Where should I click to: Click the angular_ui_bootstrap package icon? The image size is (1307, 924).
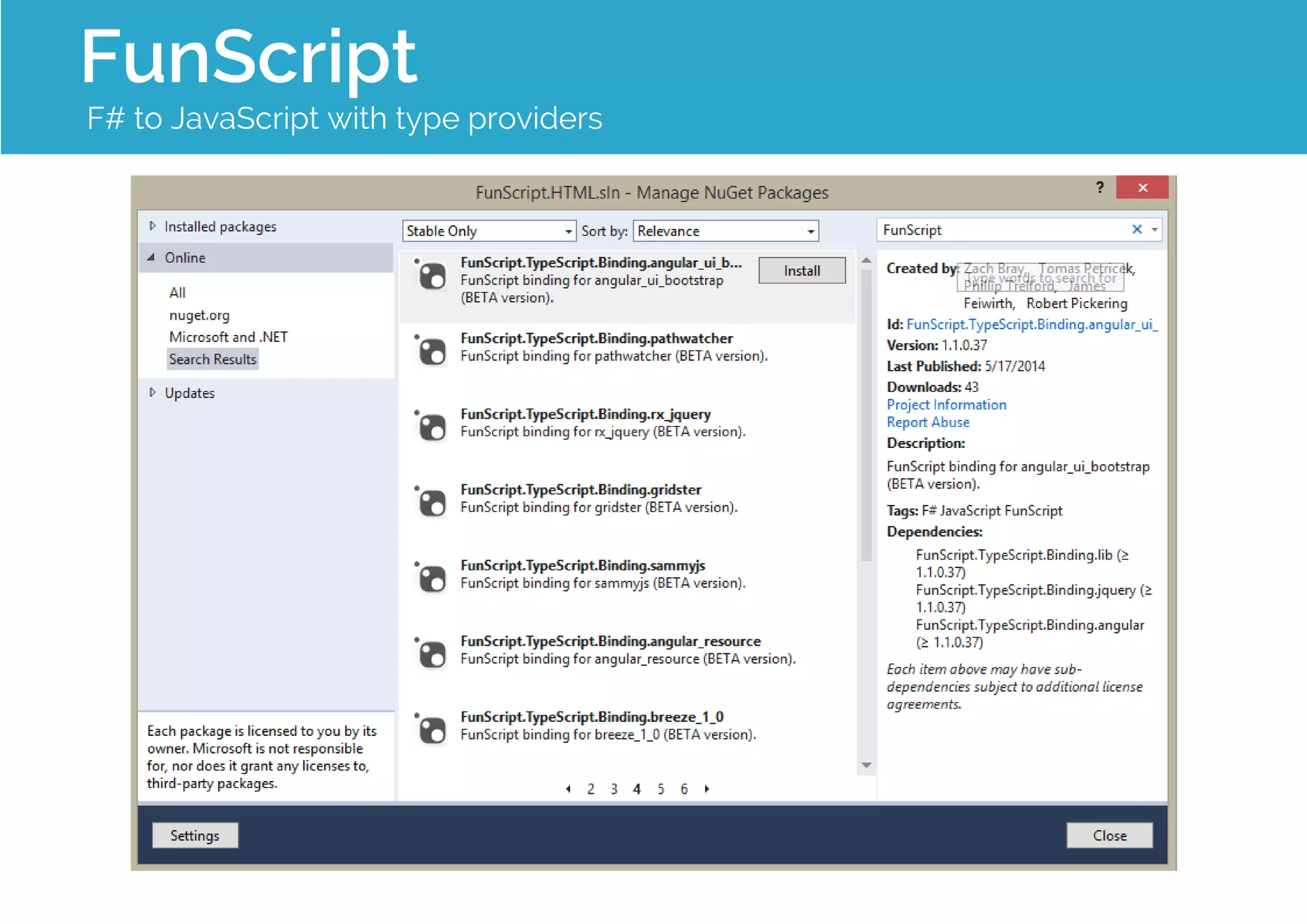(x=431, y=276)
